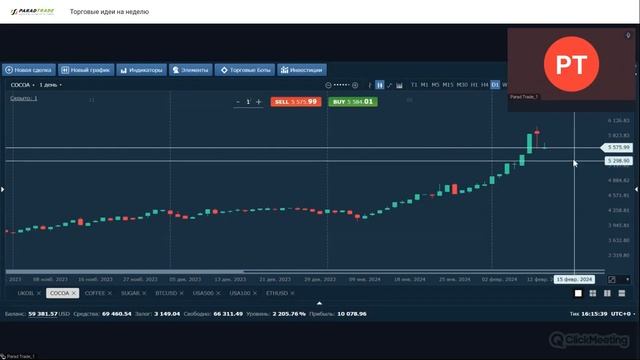Open the Elements (Элементы) drawing menu
Screen dimensions: 640x360
191,70
